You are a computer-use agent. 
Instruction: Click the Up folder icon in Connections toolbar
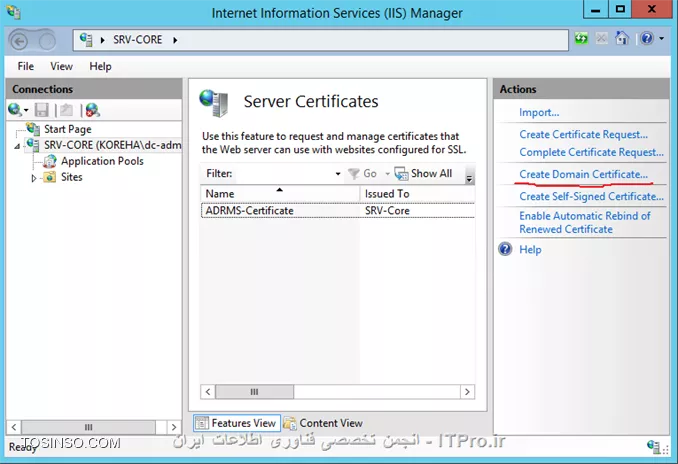[66, 110]
